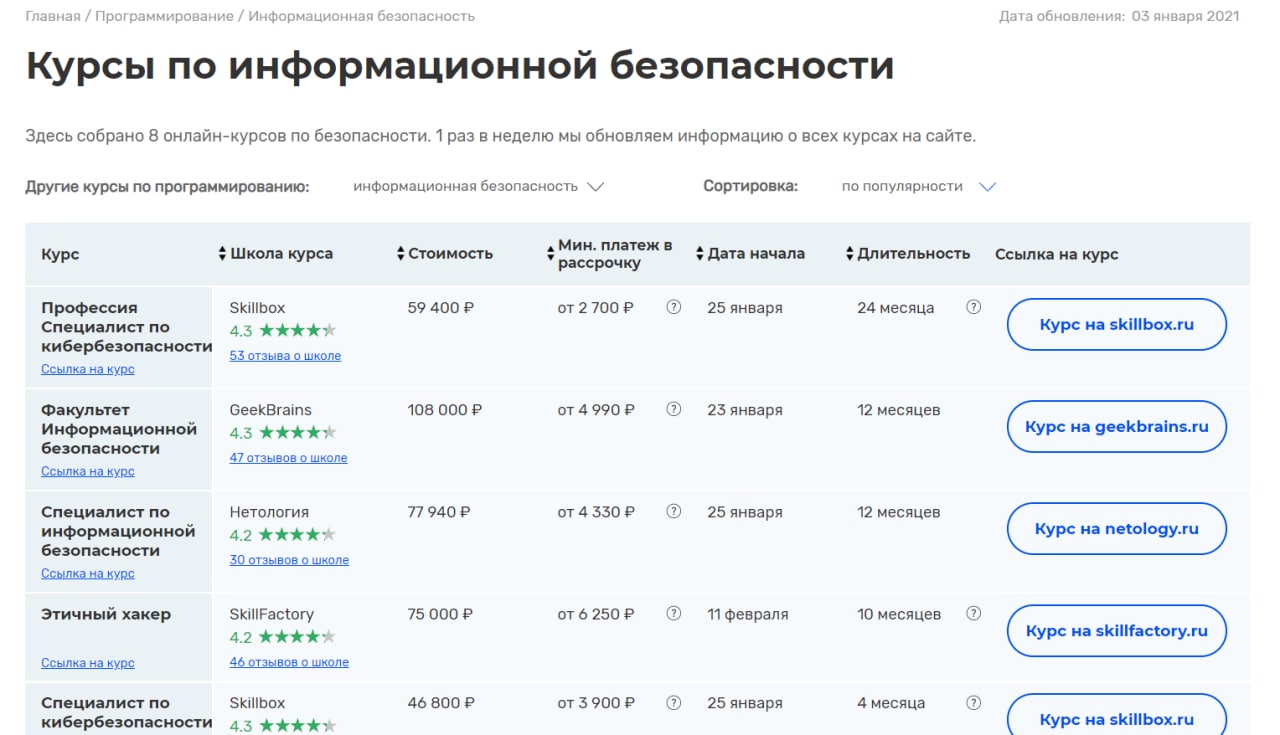Click the price 75 000 ₽
Screen dimensions: 1280x735
440,614
